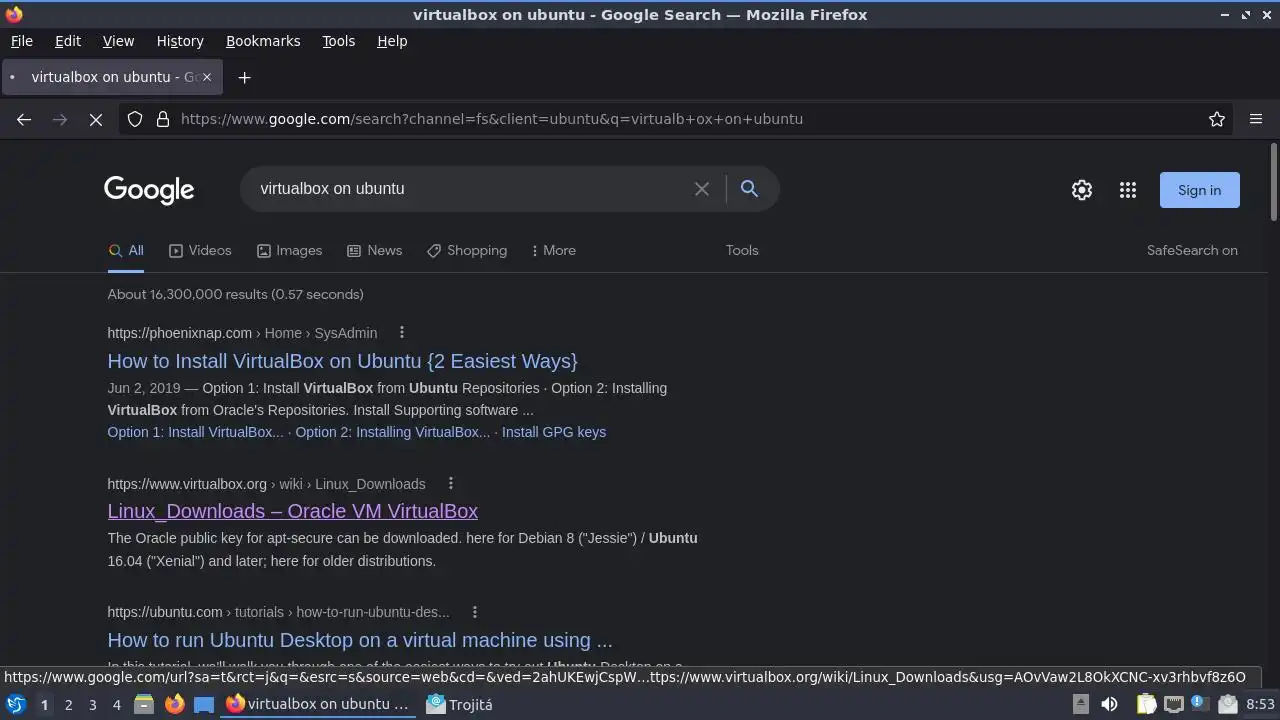Switch to the Trojitá taskbar window
This screenshot has height=720, width=1280.
tap(459, 704)
